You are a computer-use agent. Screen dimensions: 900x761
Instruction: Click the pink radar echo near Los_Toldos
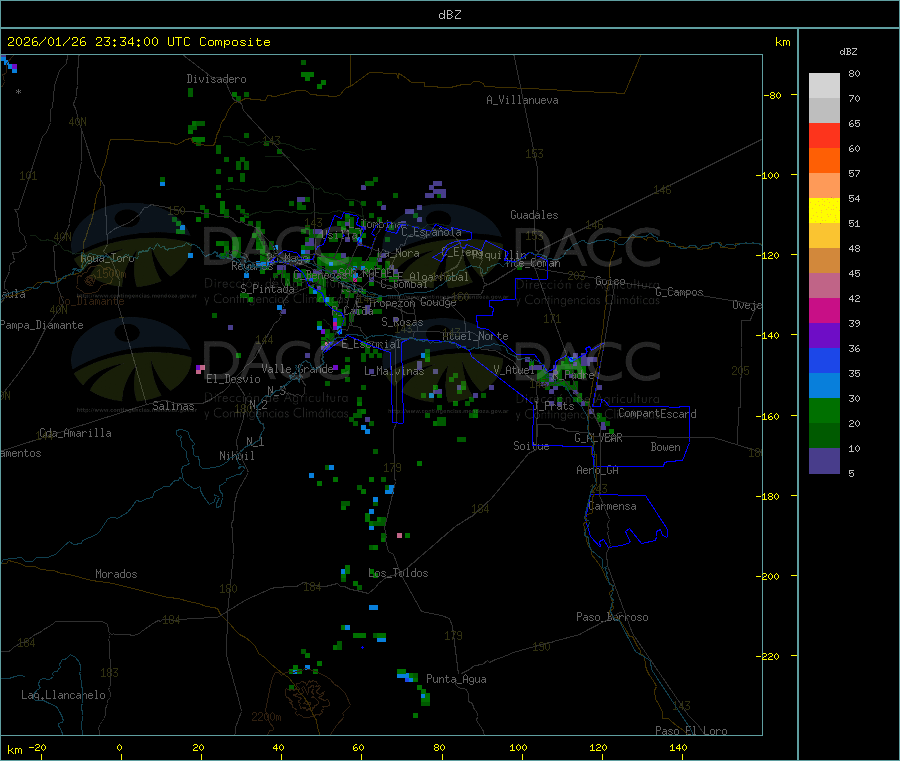pyautogui.click(x=399, y=535)
